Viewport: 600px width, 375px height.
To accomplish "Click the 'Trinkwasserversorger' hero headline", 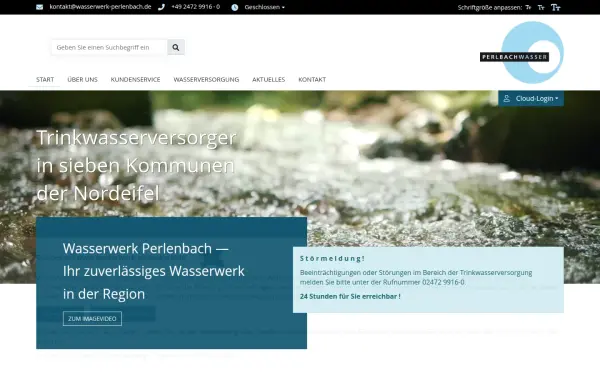I will 136,138.
